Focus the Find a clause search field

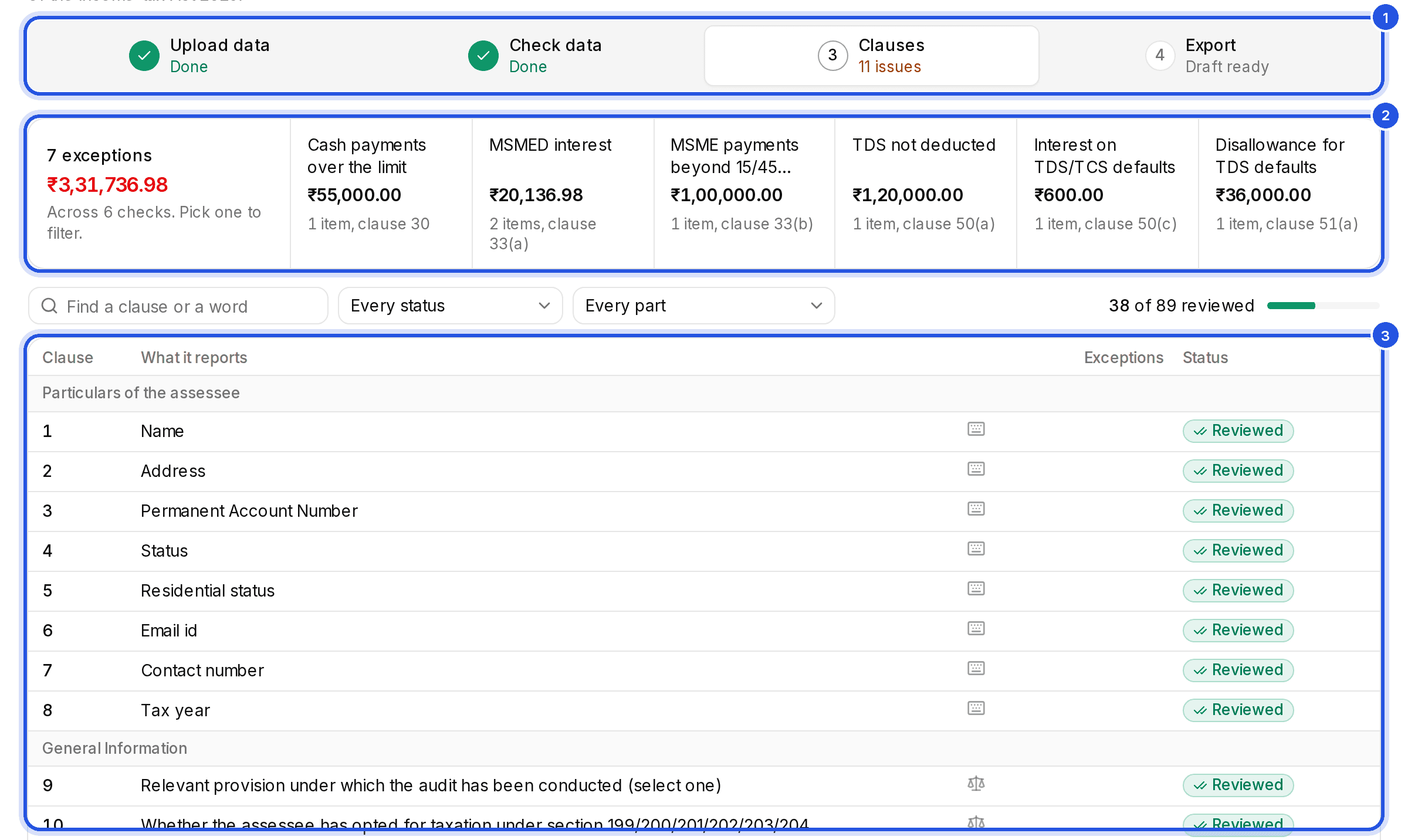pyautogui.click(x=178, y=306)
